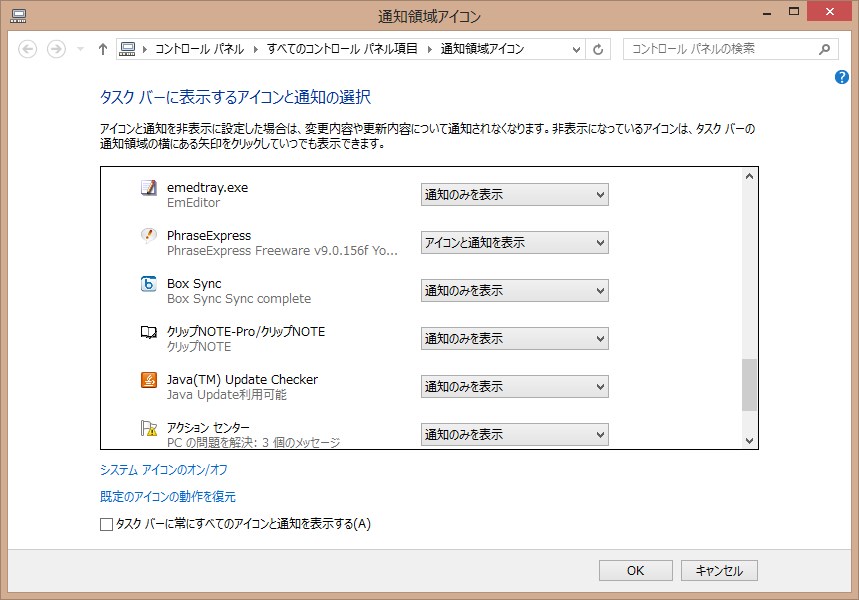Select the Box Sync entry name
The width and height of the screenshot is (859, 600).
click(194, 284)
